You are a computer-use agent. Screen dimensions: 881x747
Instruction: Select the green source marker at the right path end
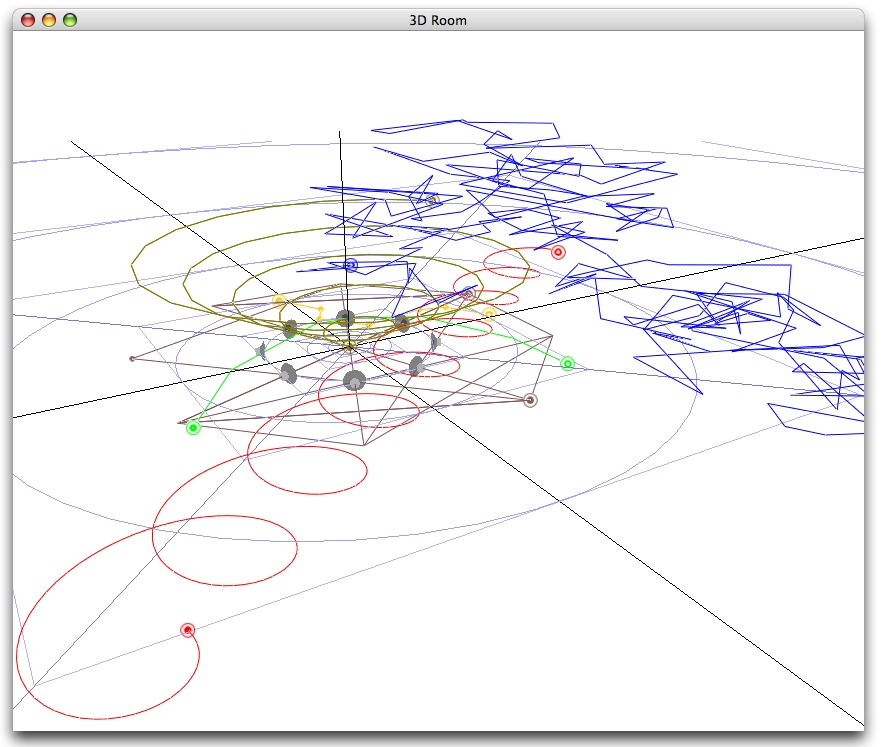point(568,364)
